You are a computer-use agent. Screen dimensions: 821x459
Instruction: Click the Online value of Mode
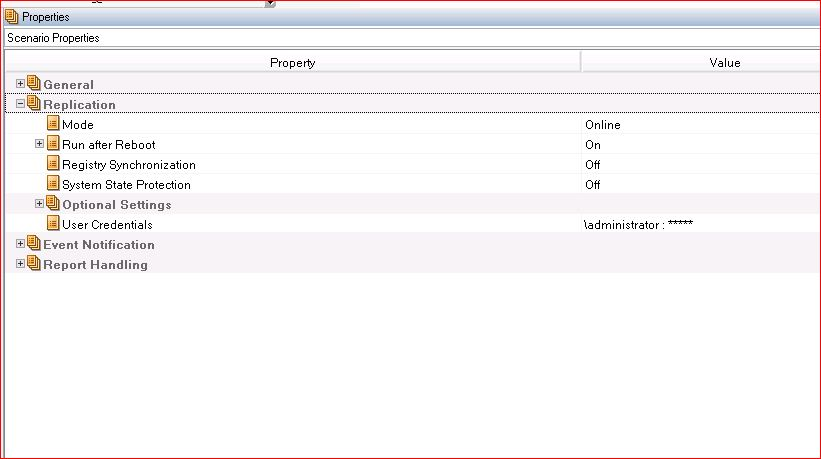pos(603,125)
